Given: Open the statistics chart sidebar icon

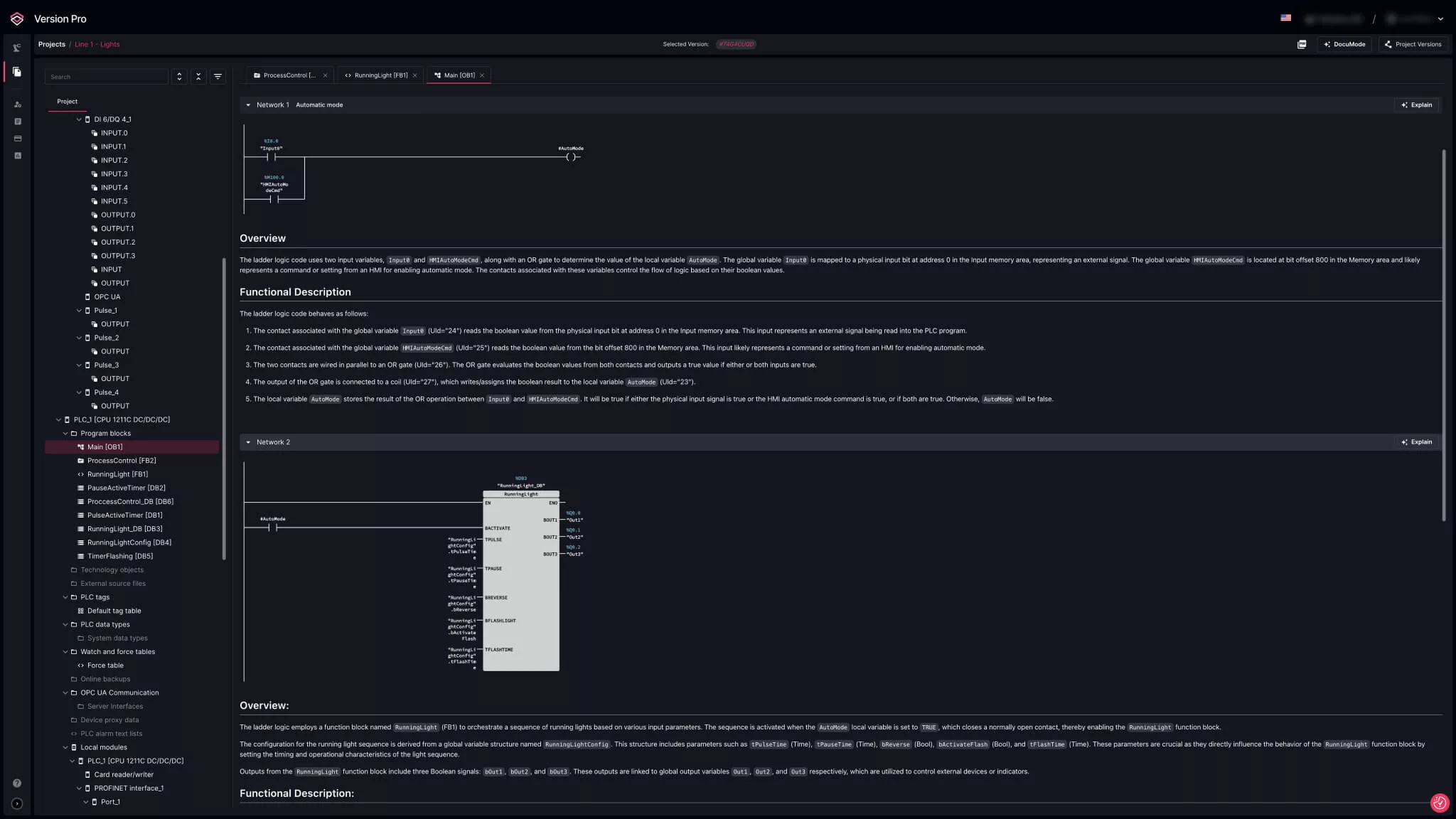Looking at the screenshot, I should pos(18,156).
